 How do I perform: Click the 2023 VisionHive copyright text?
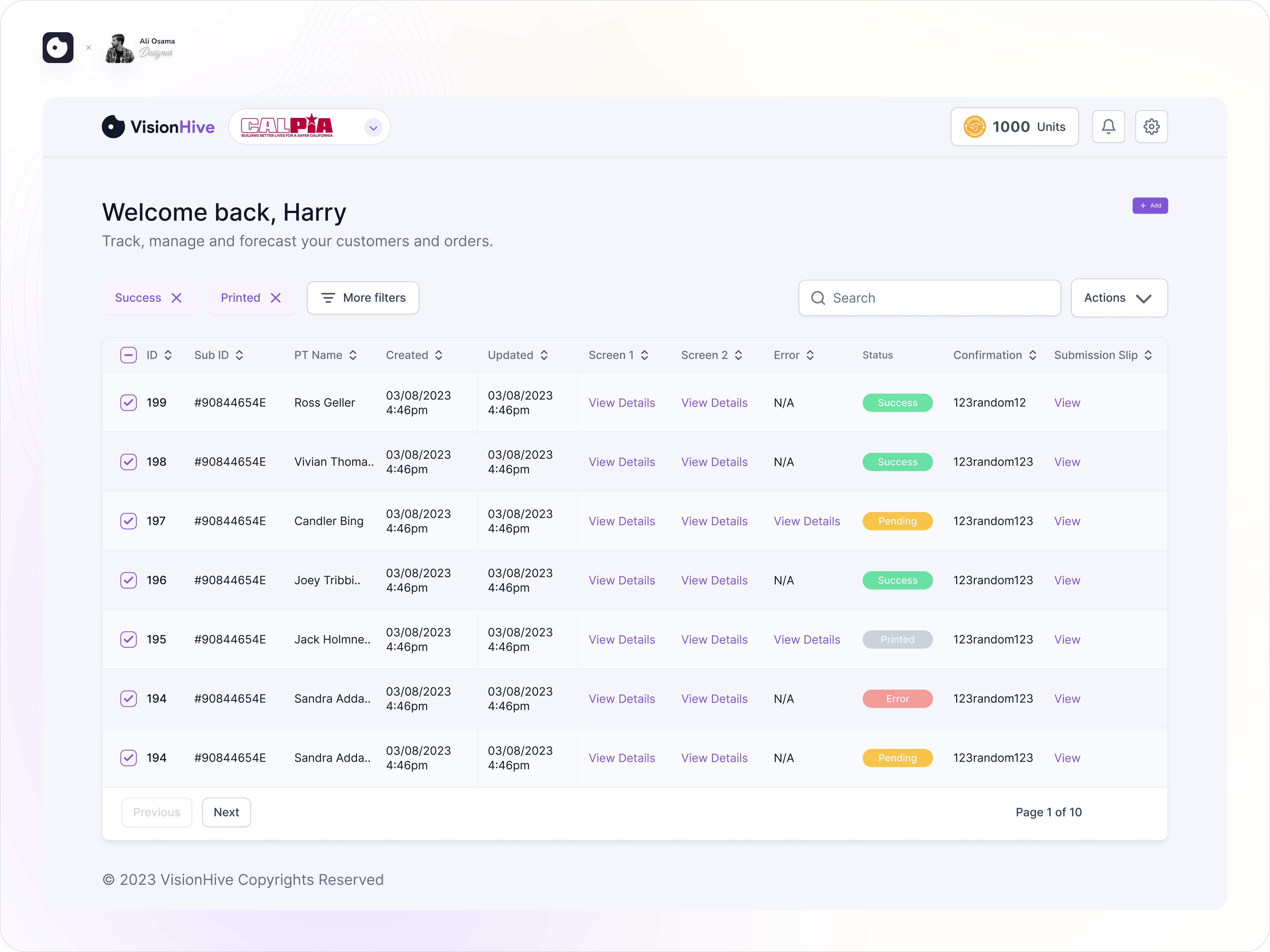pos(243,880)
